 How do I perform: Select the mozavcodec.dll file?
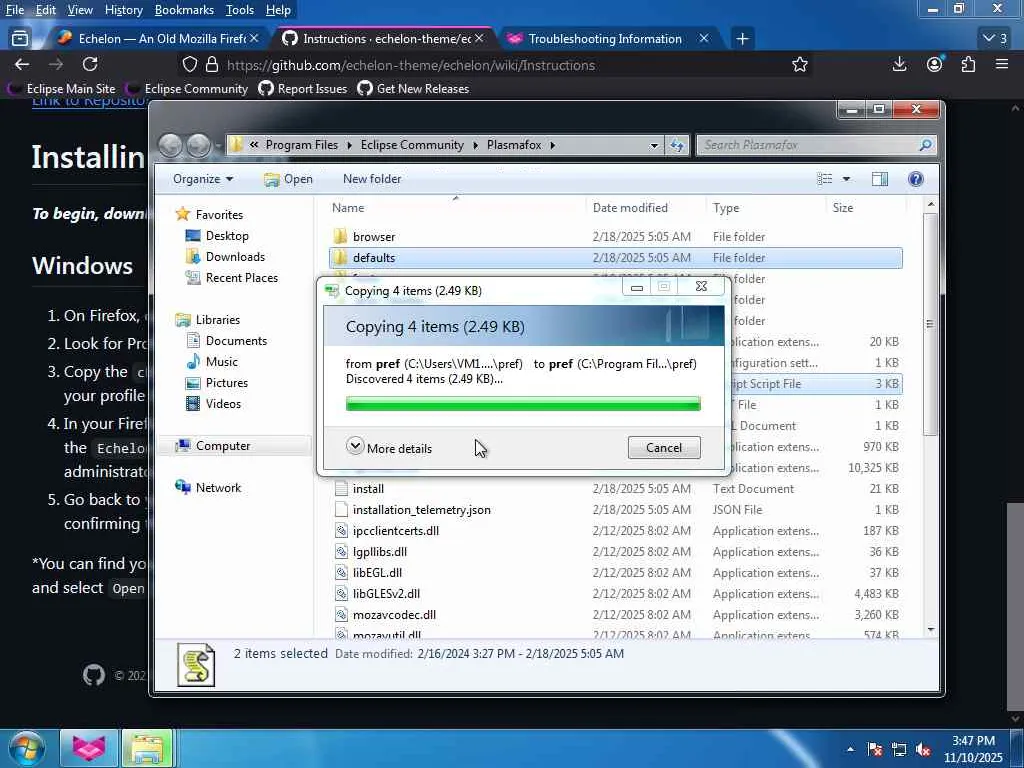tap(615, 615)
